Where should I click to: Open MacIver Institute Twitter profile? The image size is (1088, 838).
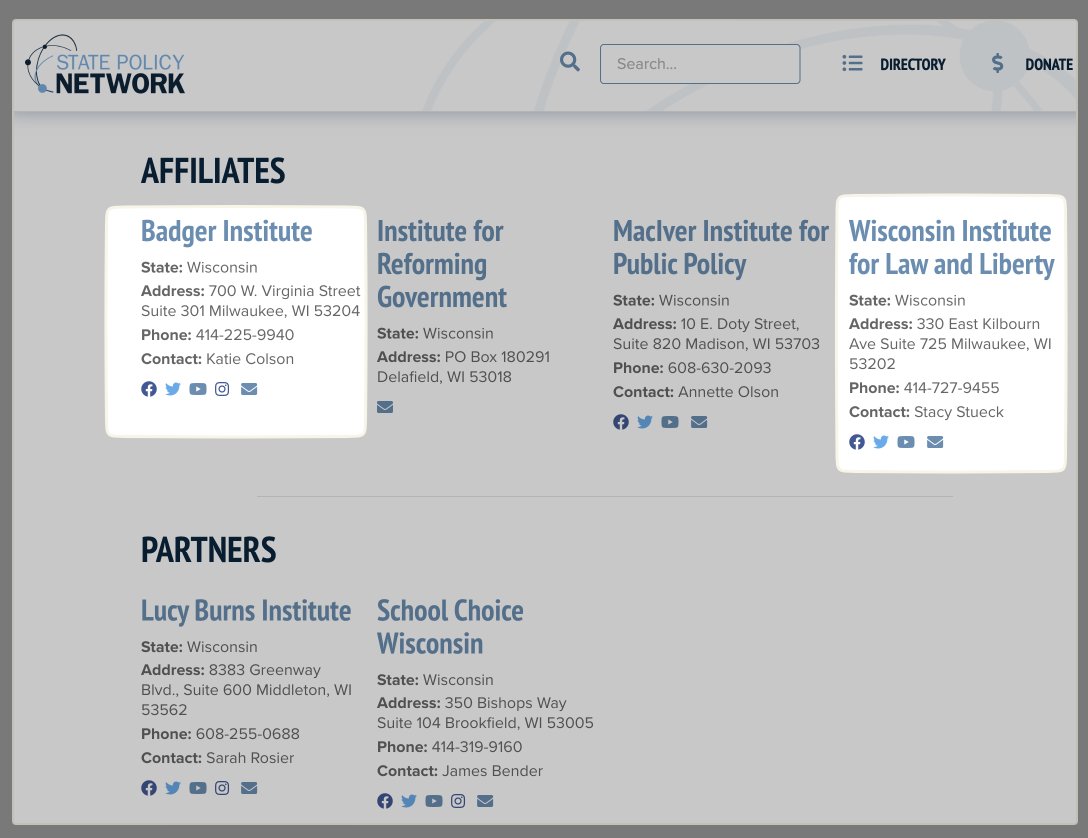[x=645, y=422]
